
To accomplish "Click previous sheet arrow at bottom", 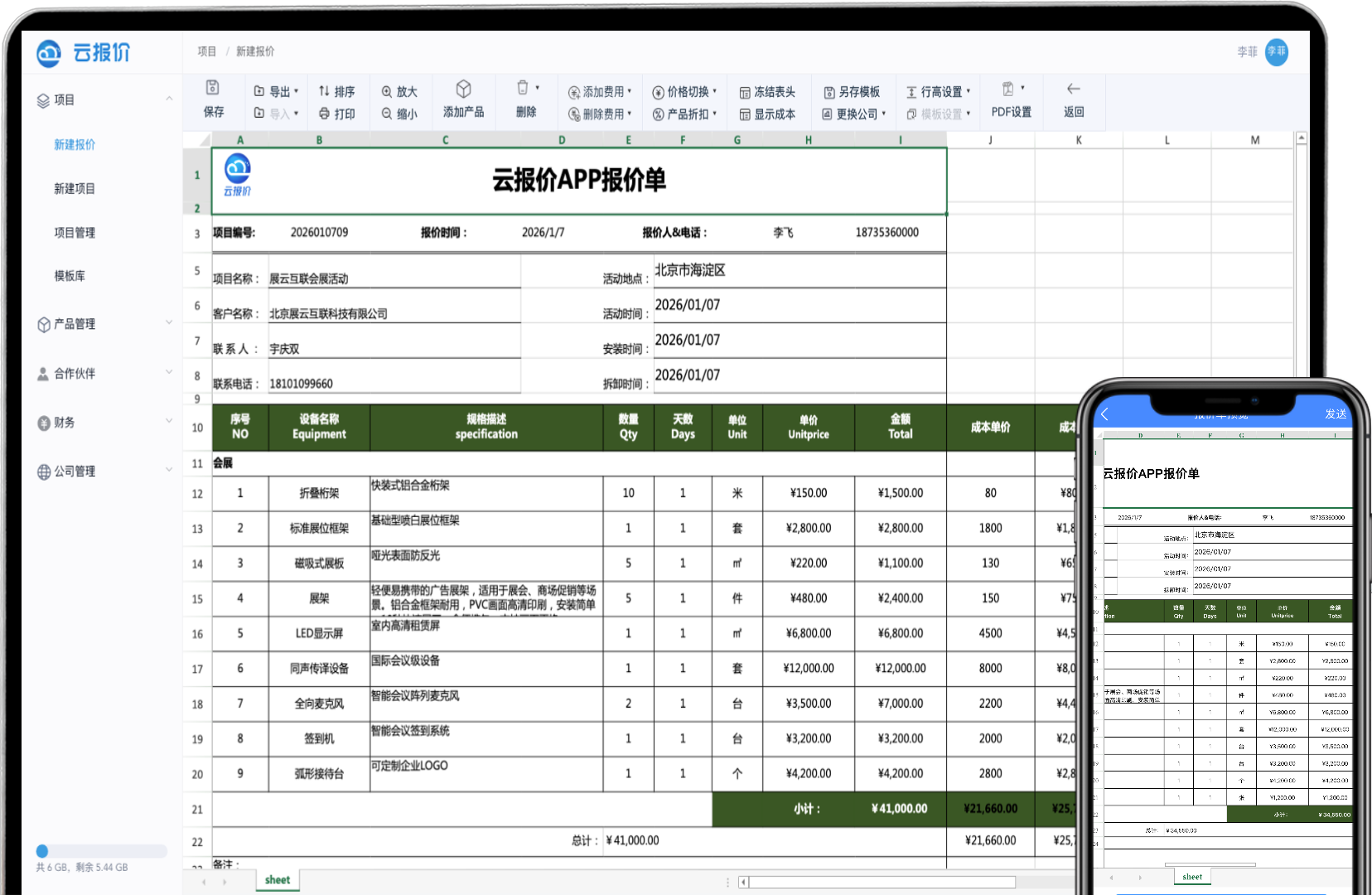I will pyautogui.click(x=204, y=882).
